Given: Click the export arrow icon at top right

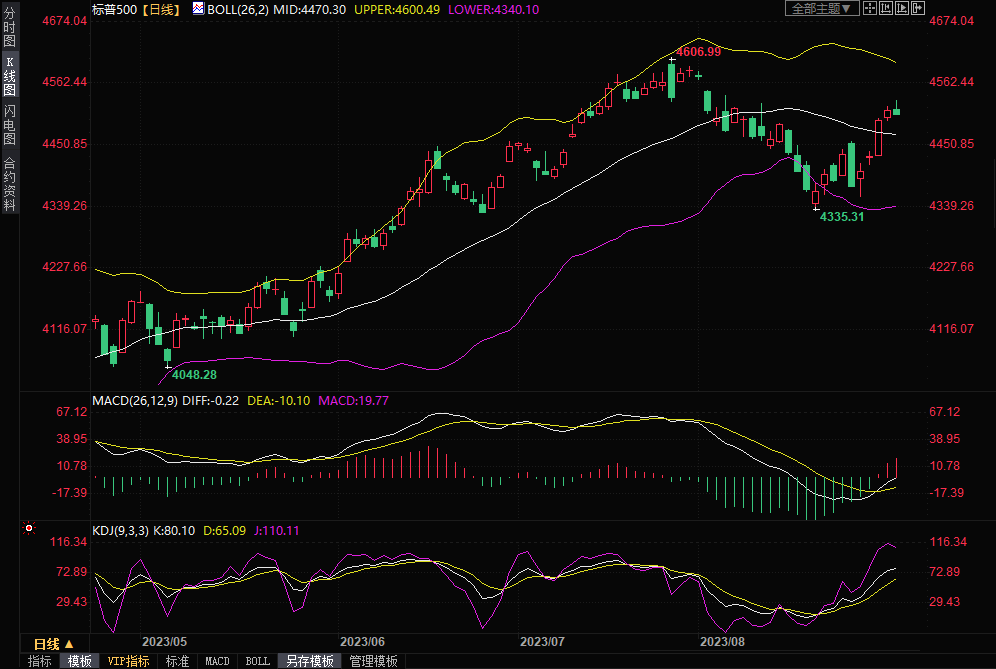Looking at the screenshot, I should coord(919,8).
